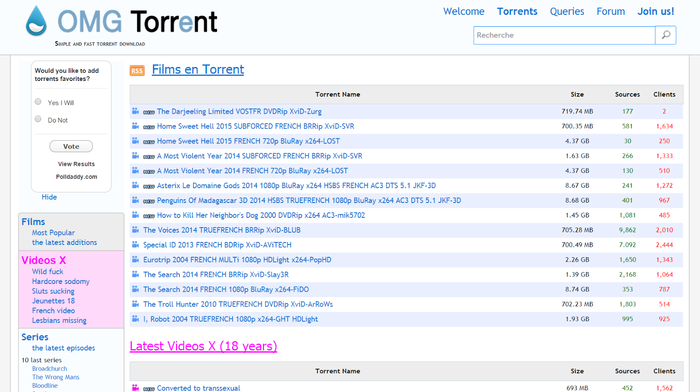This screenshot has height=392, width=700.
Task: Click film icon beside The Darjeeling Limited
Action: click(135, 111)
